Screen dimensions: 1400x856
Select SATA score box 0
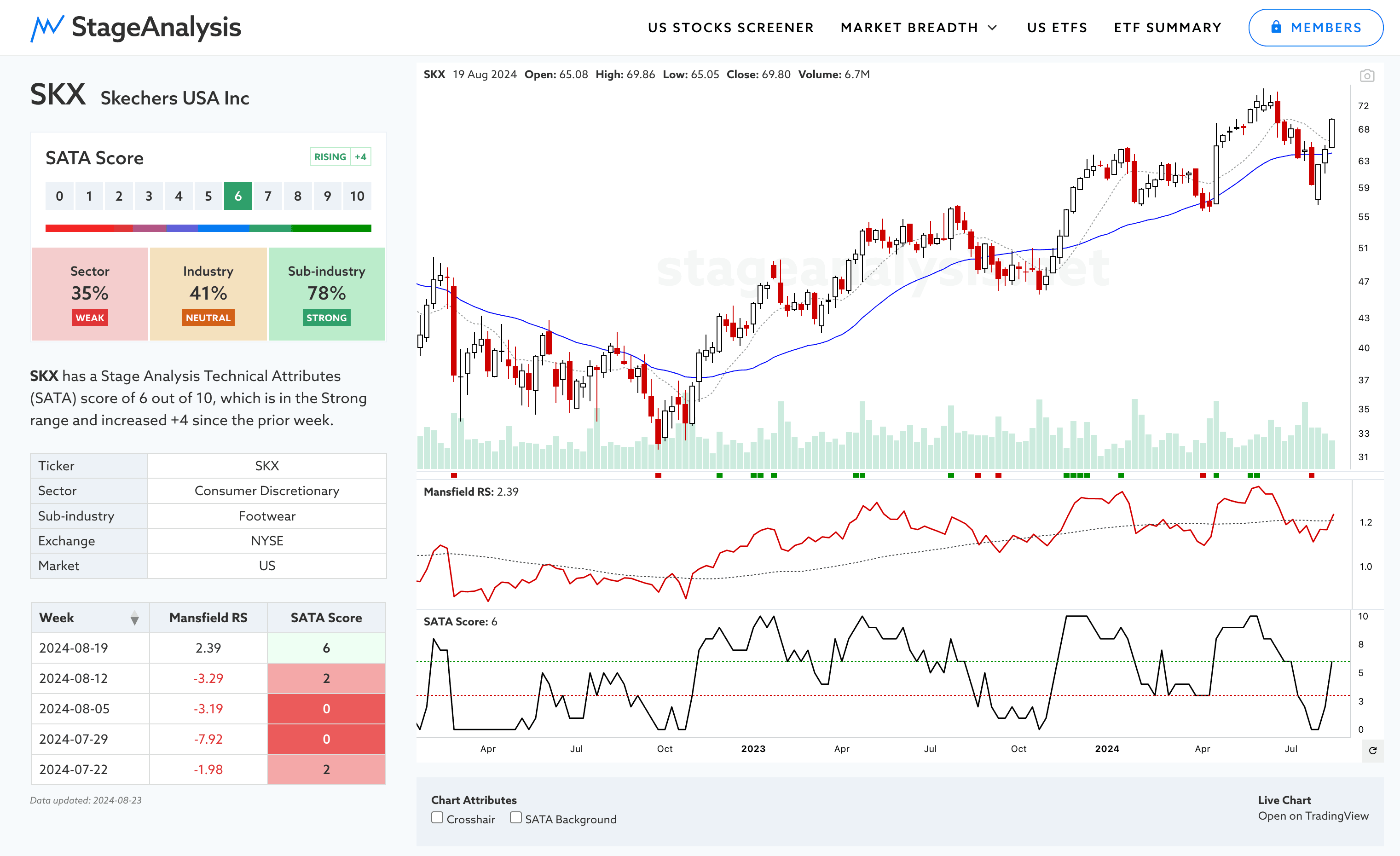tap(60, 196)
